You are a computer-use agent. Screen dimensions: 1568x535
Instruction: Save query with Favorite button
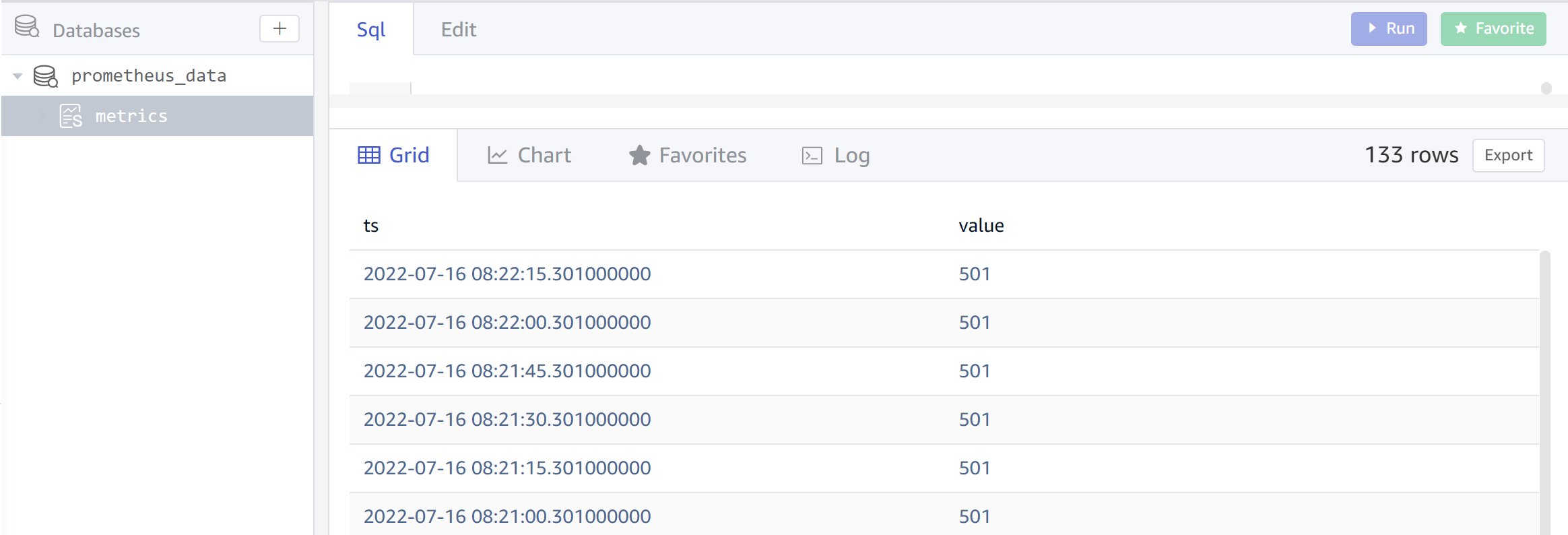point(1493,29)
